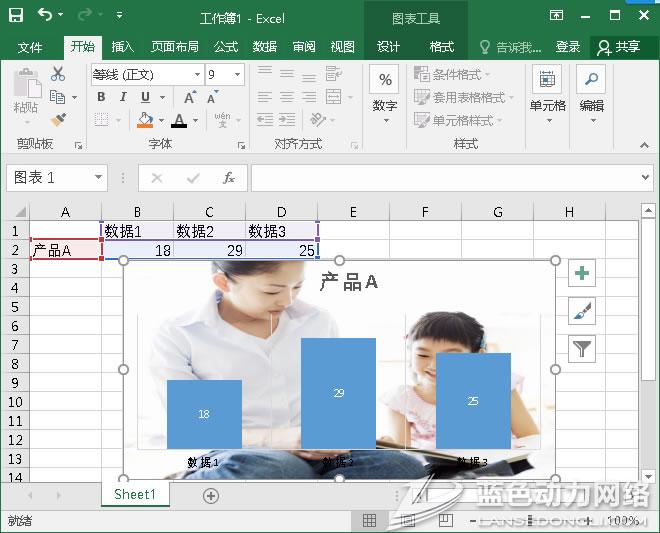
Task: Open Chart Elements plus button
Action: click(x=582, y=273)
